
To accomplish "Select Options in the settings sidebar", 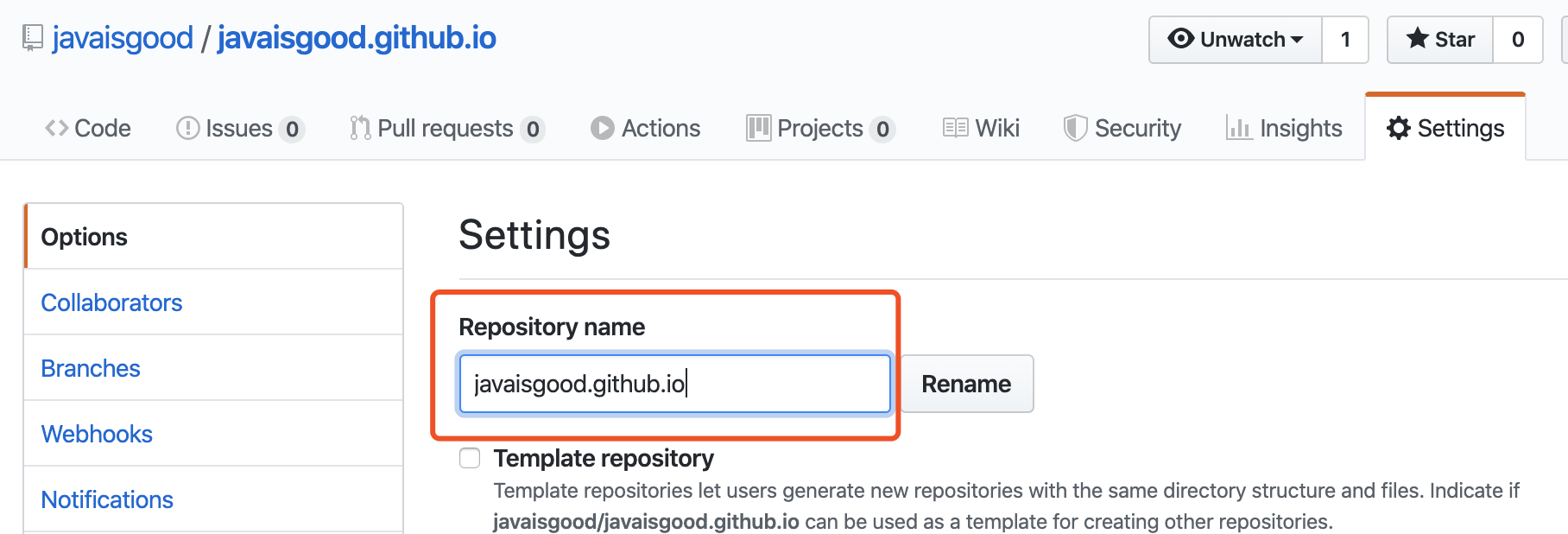I will pos(213,237).
